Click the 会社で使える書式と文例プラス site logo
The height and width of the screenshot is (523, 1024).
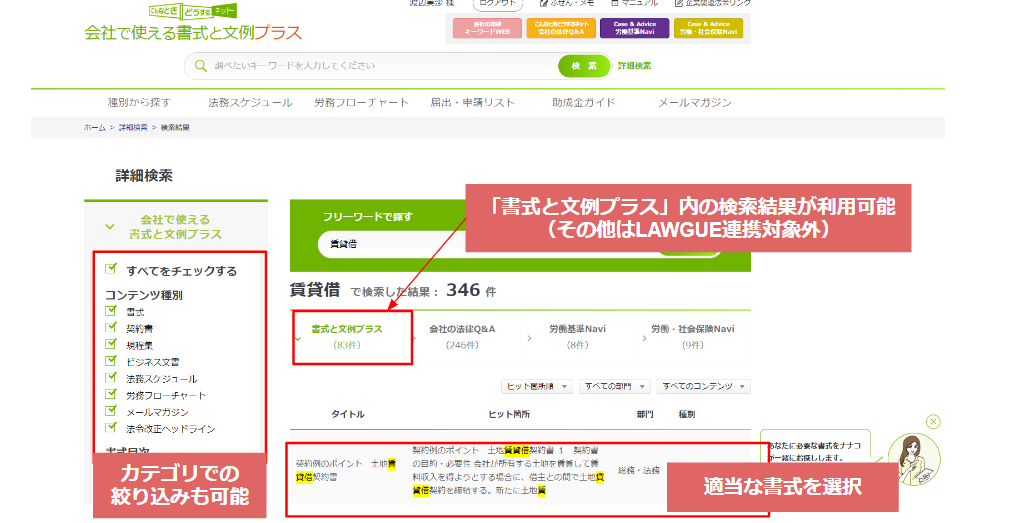193,27
